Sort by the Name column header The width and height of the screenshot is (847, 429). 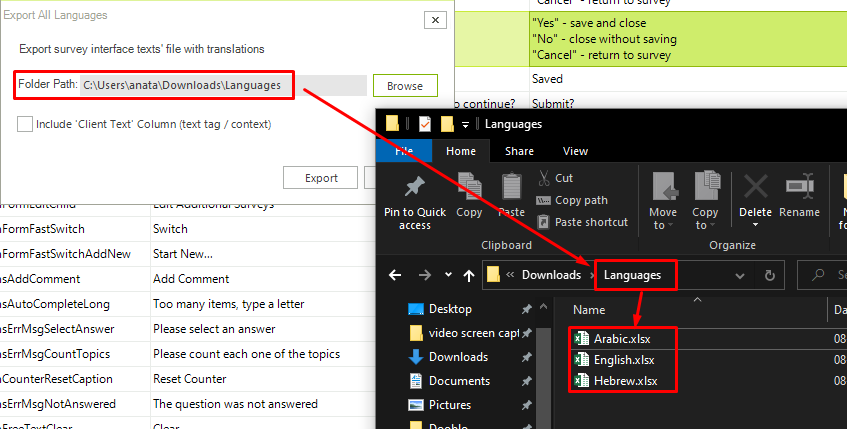pos(589,310)
